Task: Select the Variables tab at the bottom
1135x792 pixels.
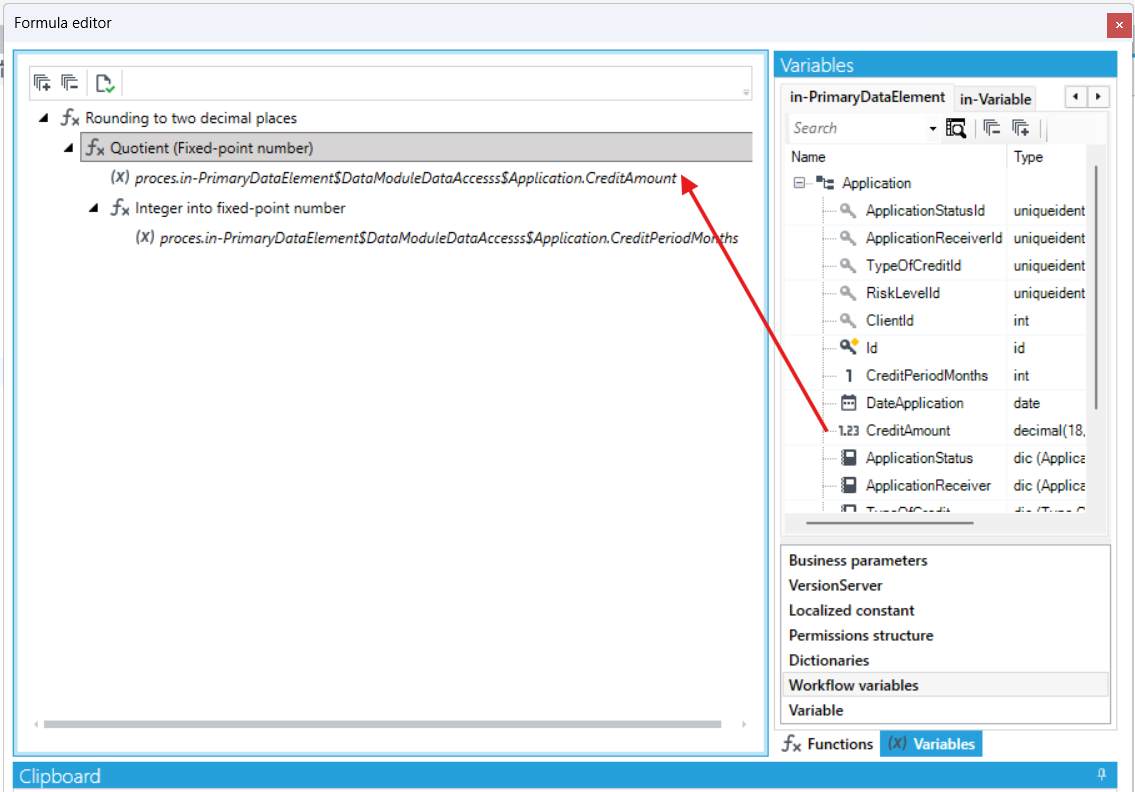Action: tap(931, 743)
